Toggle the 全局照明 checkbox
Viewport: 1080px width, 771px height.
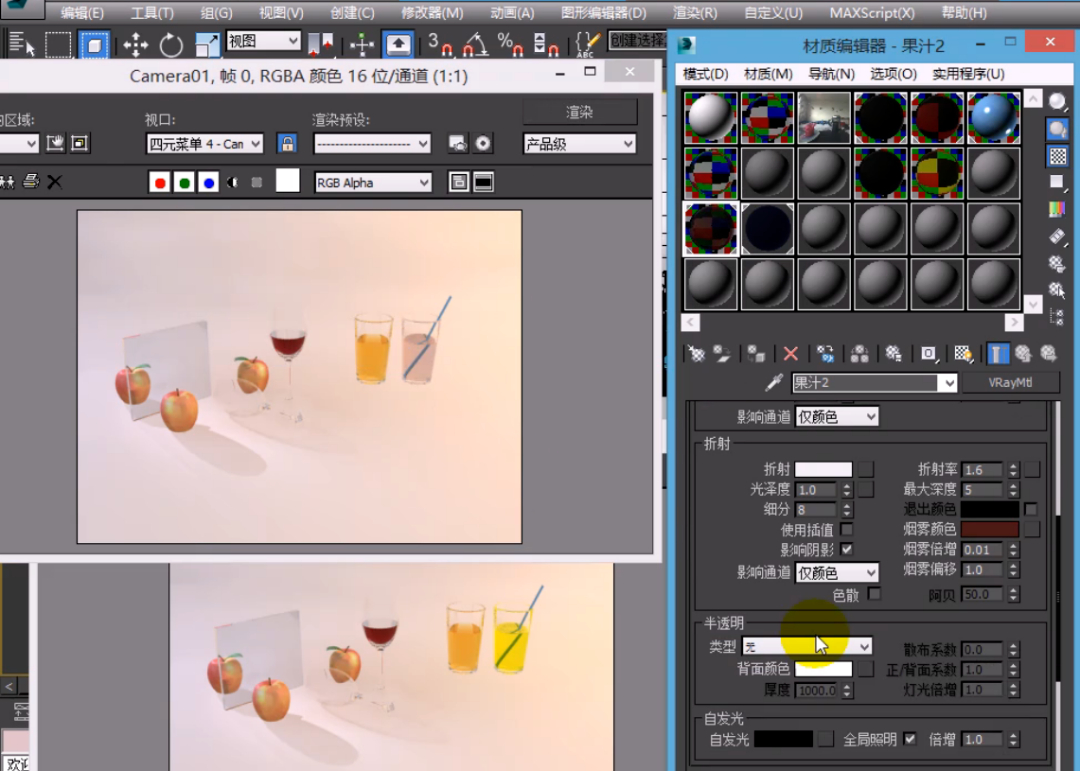coord(910,739)
